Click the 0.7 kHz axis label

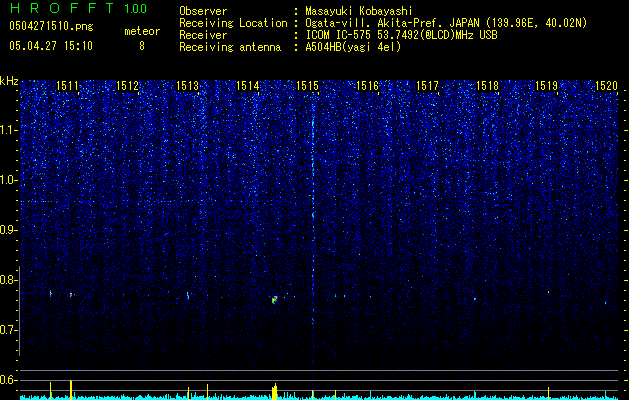pyautogui.click(x=9, y=330)
